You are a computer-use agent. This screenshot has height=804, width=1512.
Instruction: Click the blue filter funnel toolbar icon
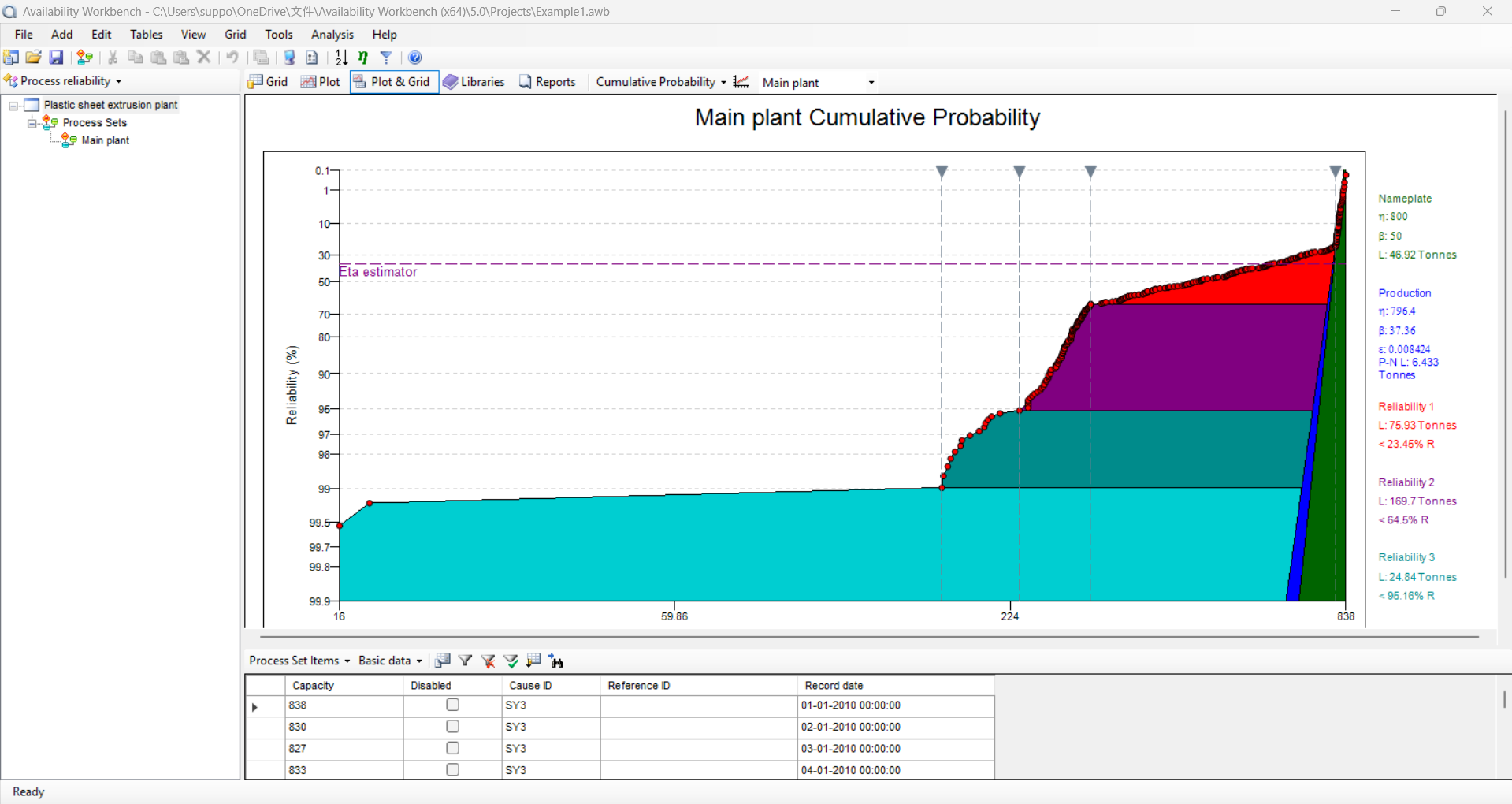pos(386,58)
